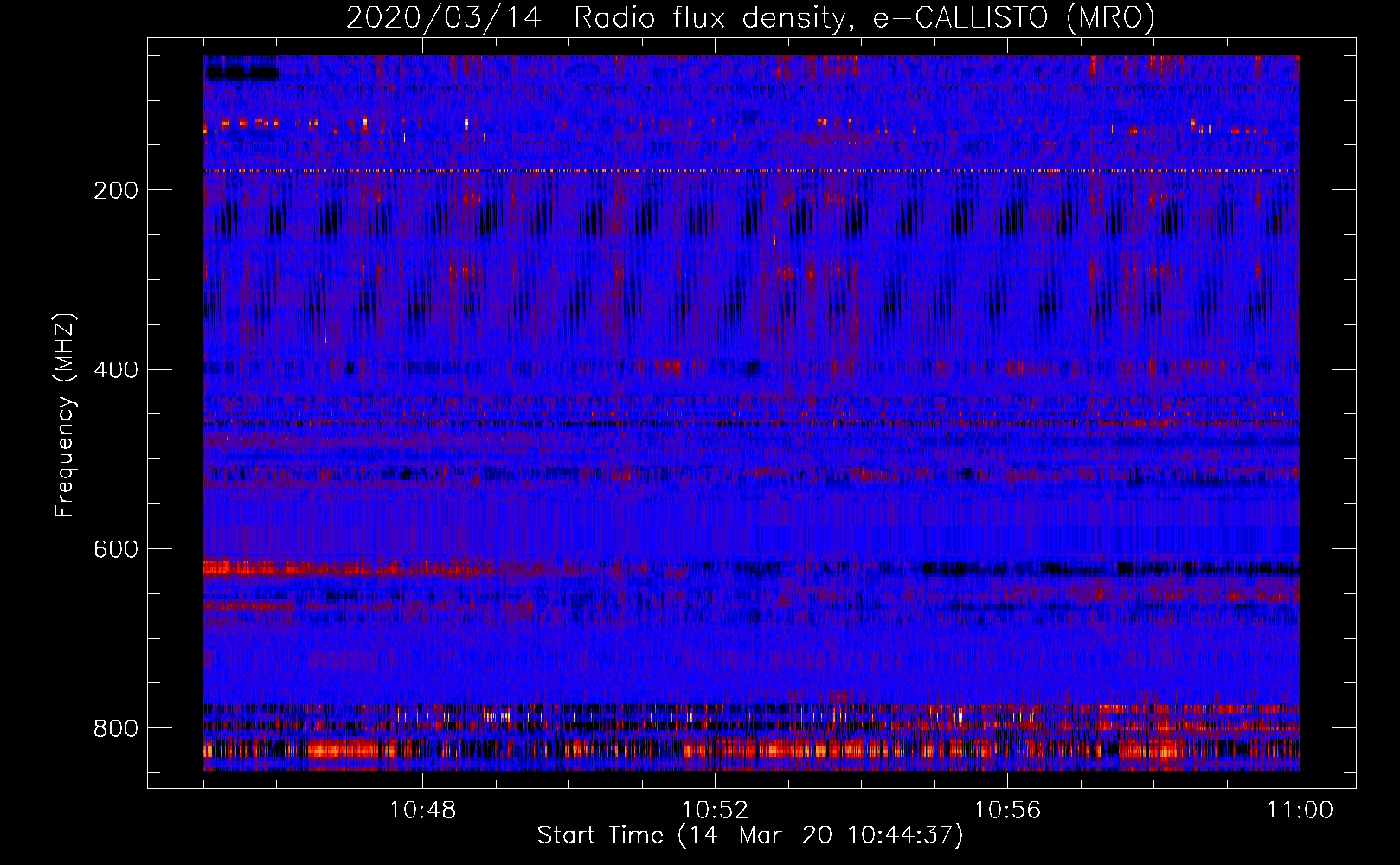Click the '400' frequency tick label
This screenshot has height=865, width=1400.
coord(116,370)
